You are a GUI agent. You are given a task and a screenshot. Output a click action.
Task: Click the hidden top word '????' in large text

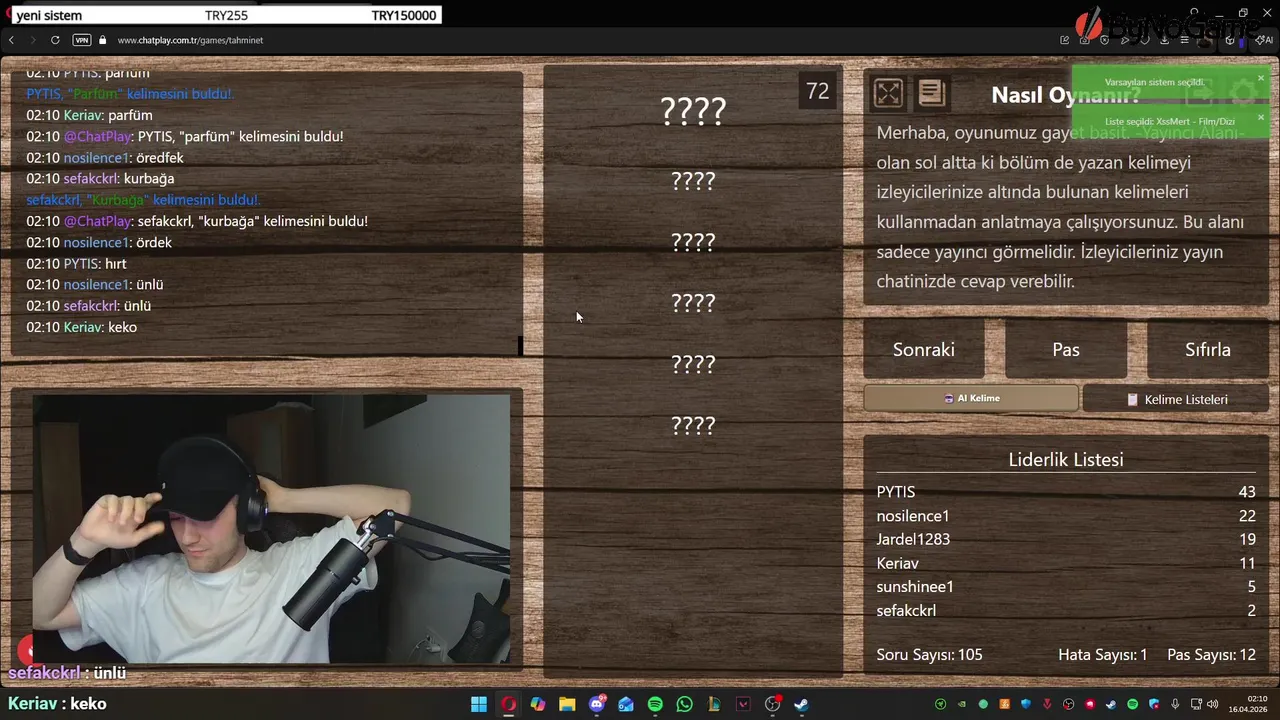click(693, 110)
